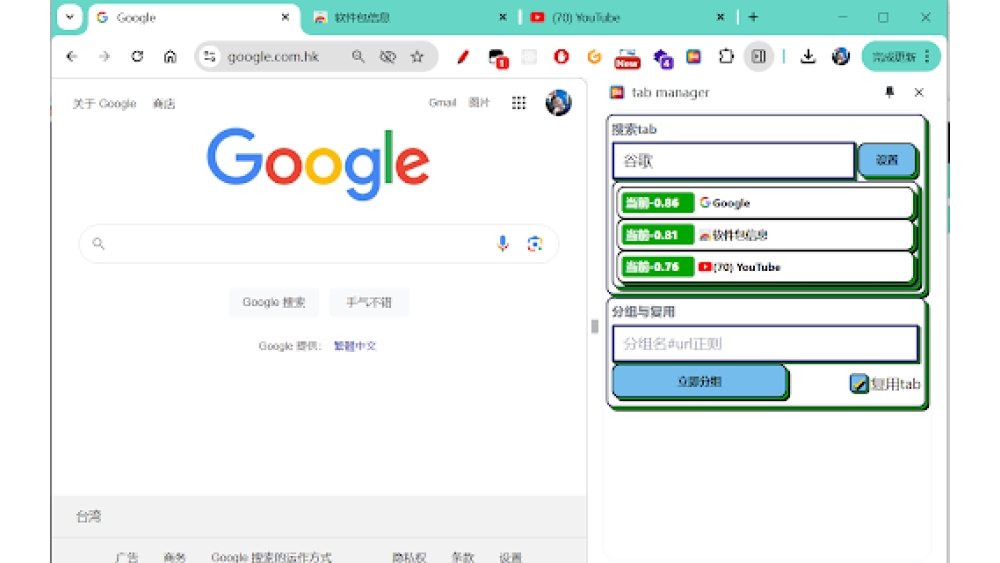The height and width of the screenshot is (563, 1000).
Task: Open the extension labeled New
Action: pos(627,58)
